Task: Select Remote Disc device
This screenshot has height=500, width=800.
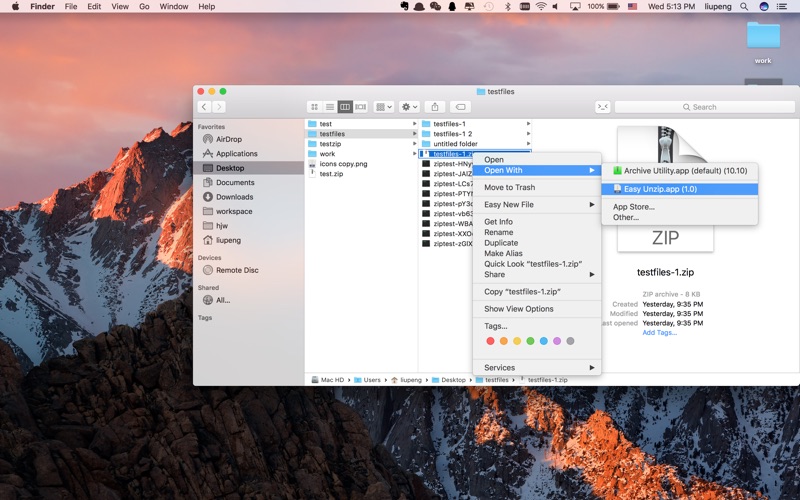Action: [248, 270]
